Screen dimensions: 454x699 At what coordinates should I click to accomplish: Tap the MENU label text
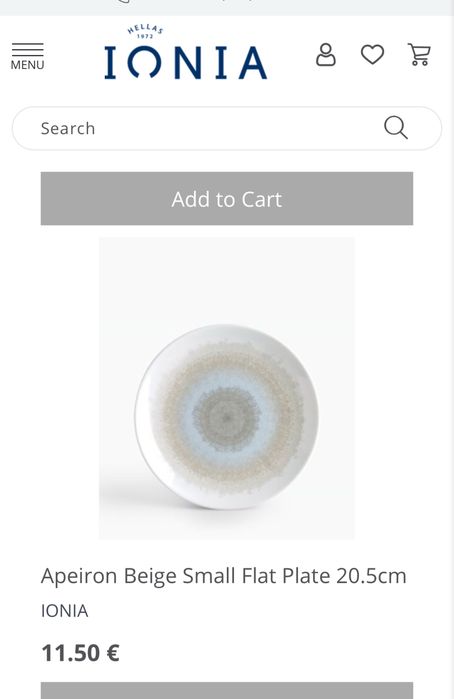point(27,65)
